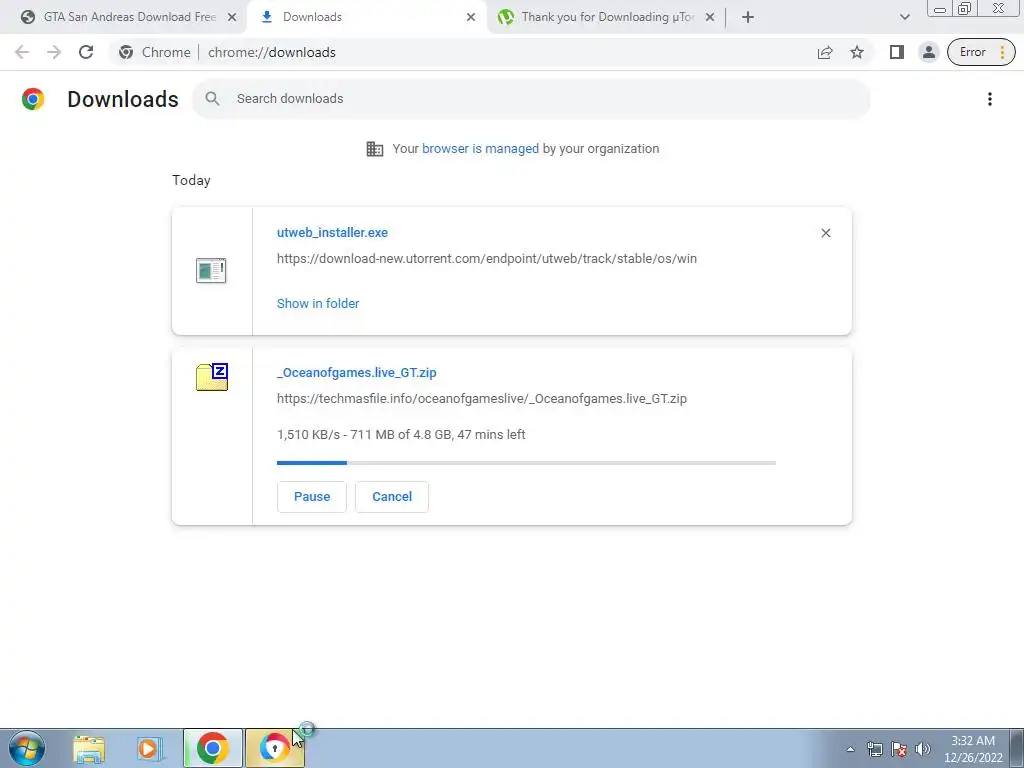
Task: Click the utweb_installer.exe file icon
Action: pos(211,270)
